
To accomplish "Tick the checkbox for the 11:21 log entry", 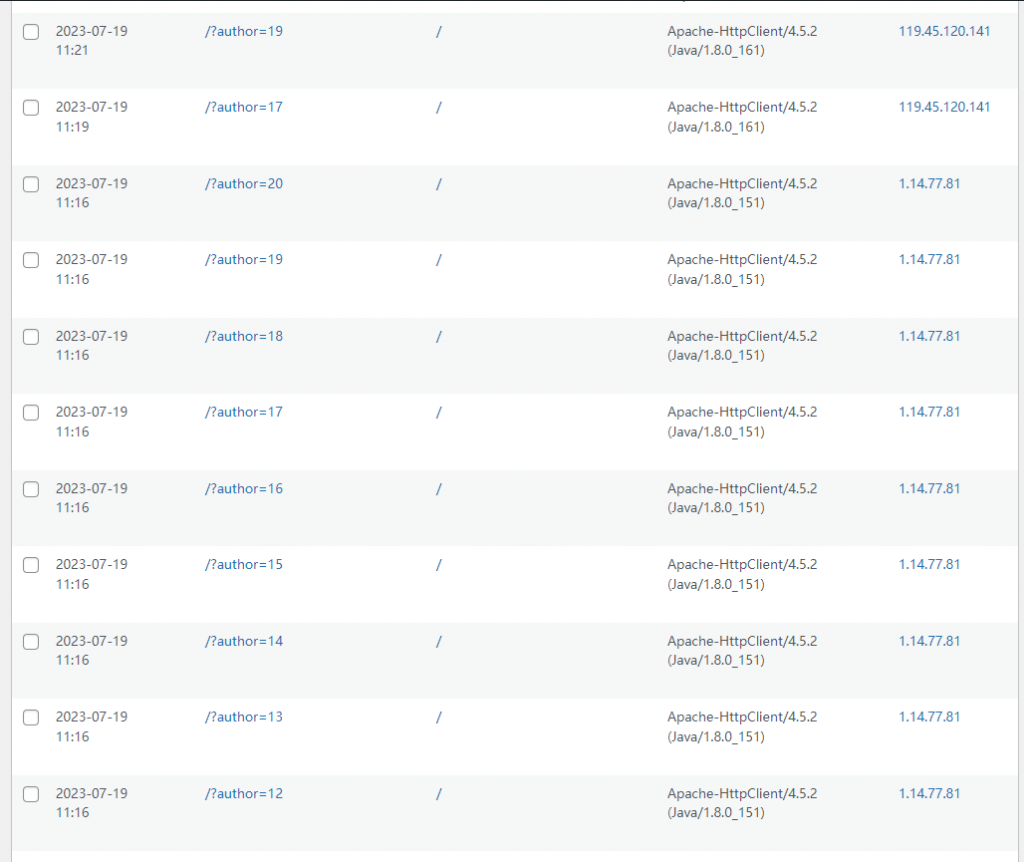I will tap(31, 32).
